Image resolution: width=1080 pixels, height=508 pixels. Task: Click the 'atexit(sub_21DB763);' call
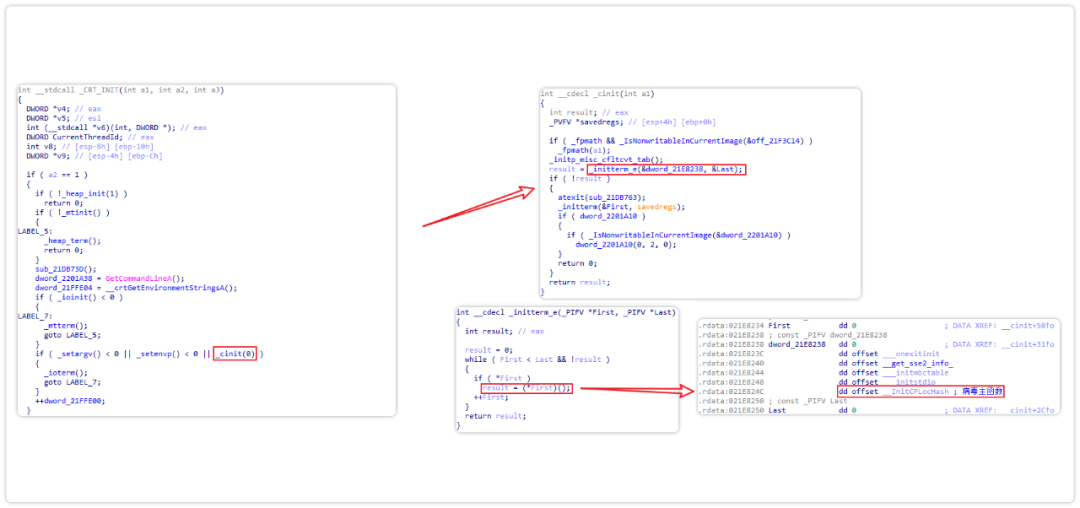[601, 197]
